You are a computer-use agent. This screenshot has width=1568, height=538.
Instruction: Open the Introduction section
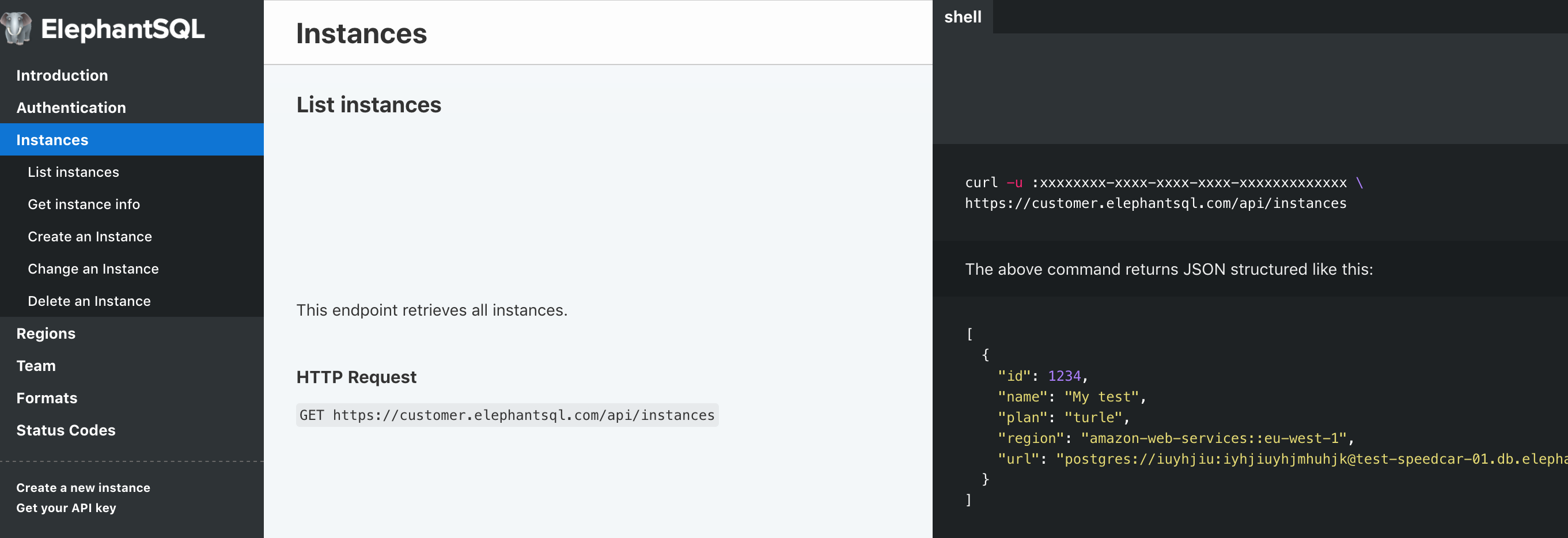62,75
